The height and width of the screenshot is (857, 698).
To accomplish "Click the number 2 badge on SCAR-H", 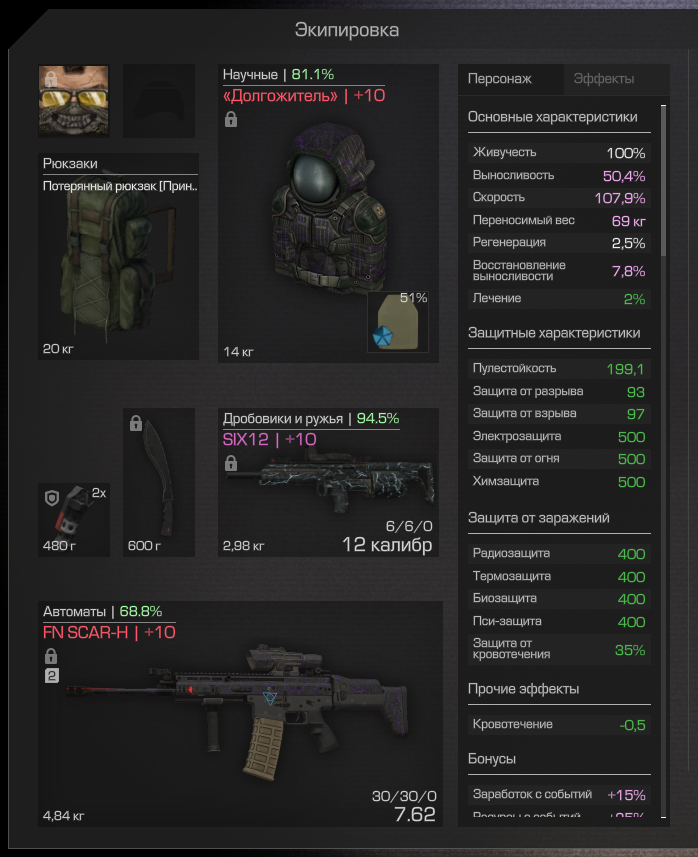I will click(51, 676).
